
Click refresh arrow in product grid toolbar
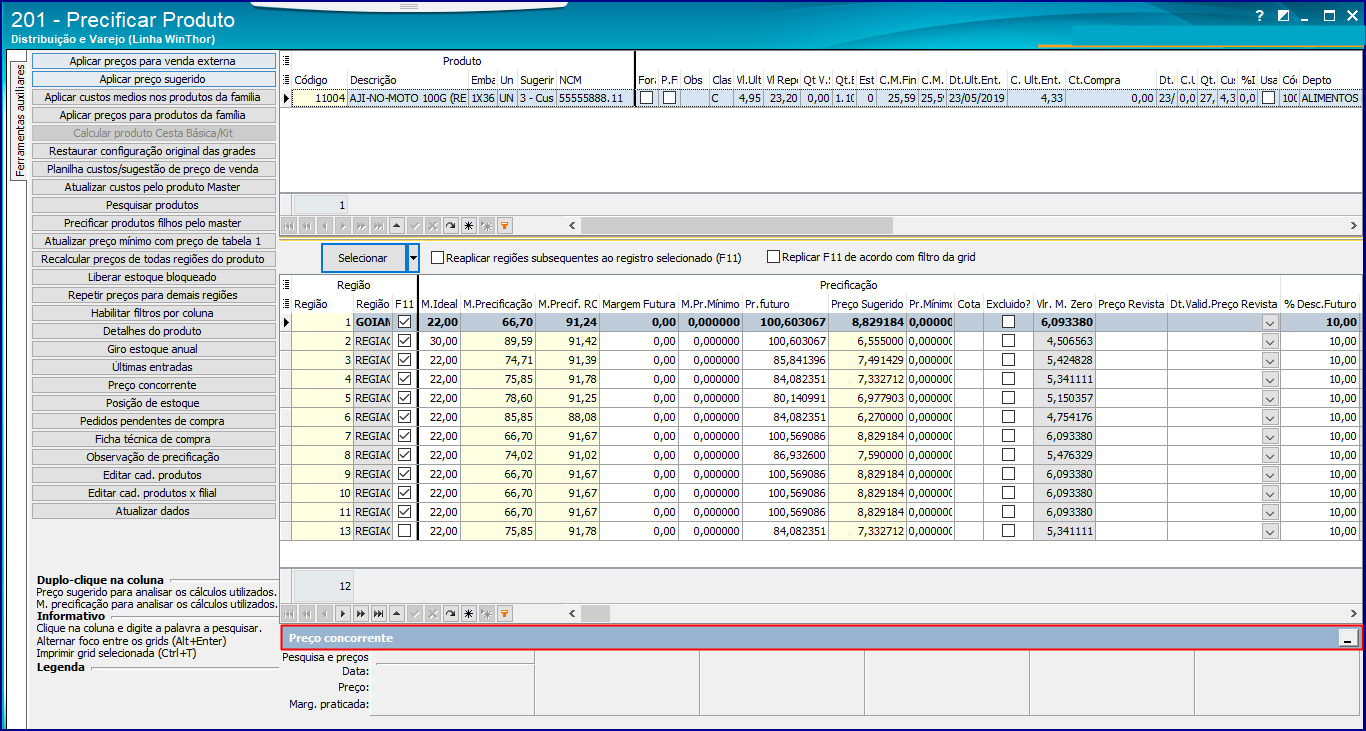pyautogui.click(x=451, y=226)
